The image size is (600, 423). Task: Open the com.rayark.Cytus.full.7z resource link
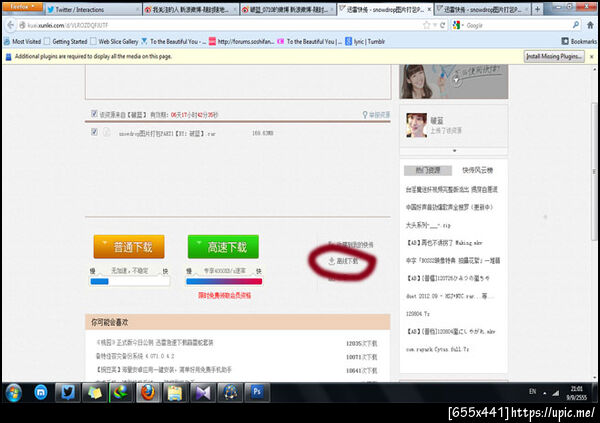click(437, 349)
